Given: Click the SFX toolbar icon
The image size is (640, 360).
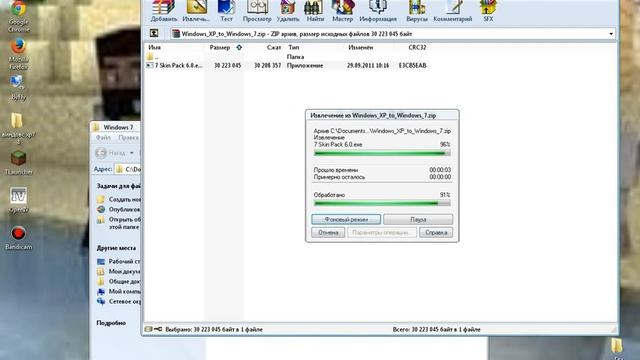Looking at the screenshot, I should click(488, 10).
